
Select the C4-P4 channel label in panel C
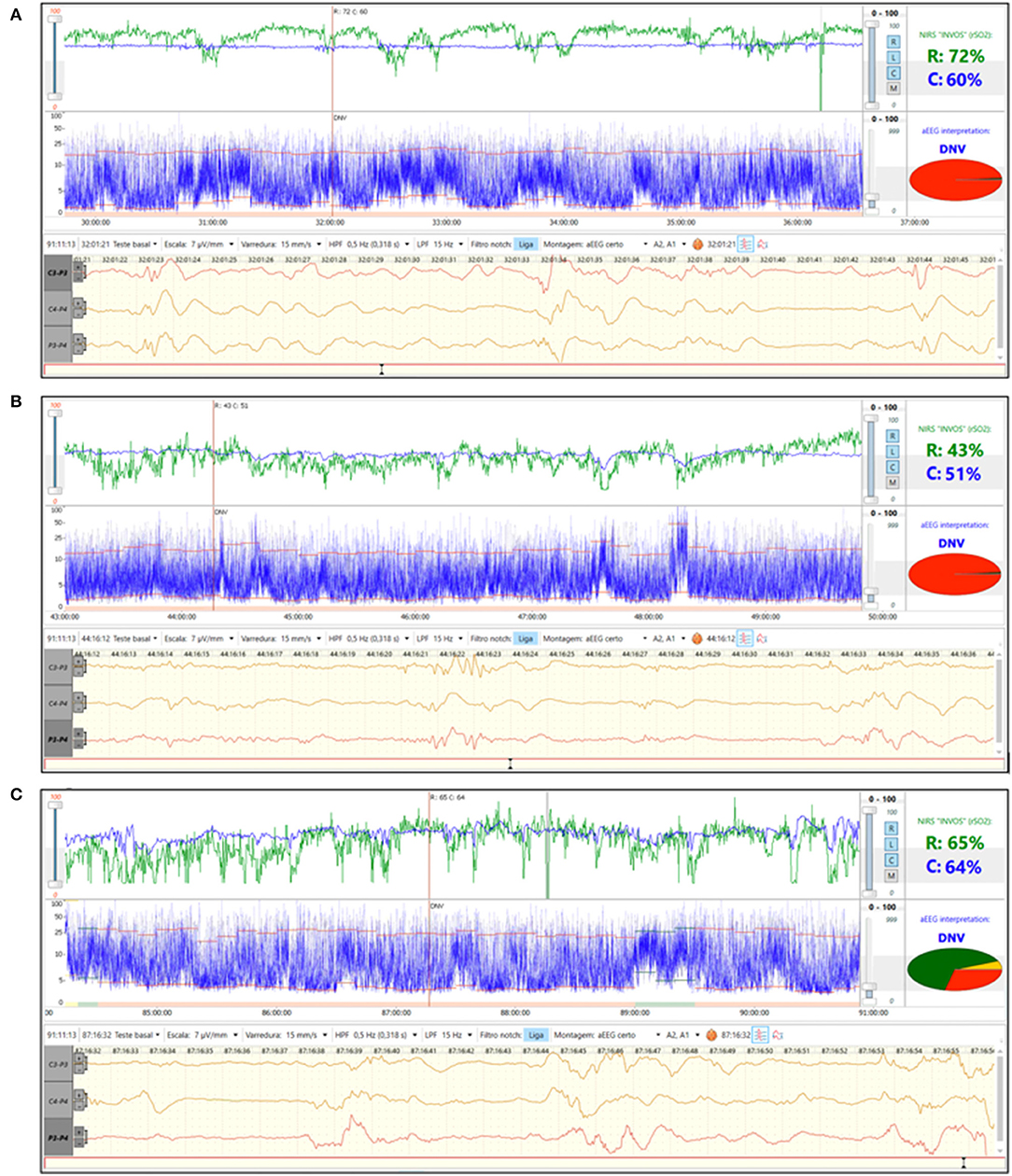point(57,1099)
